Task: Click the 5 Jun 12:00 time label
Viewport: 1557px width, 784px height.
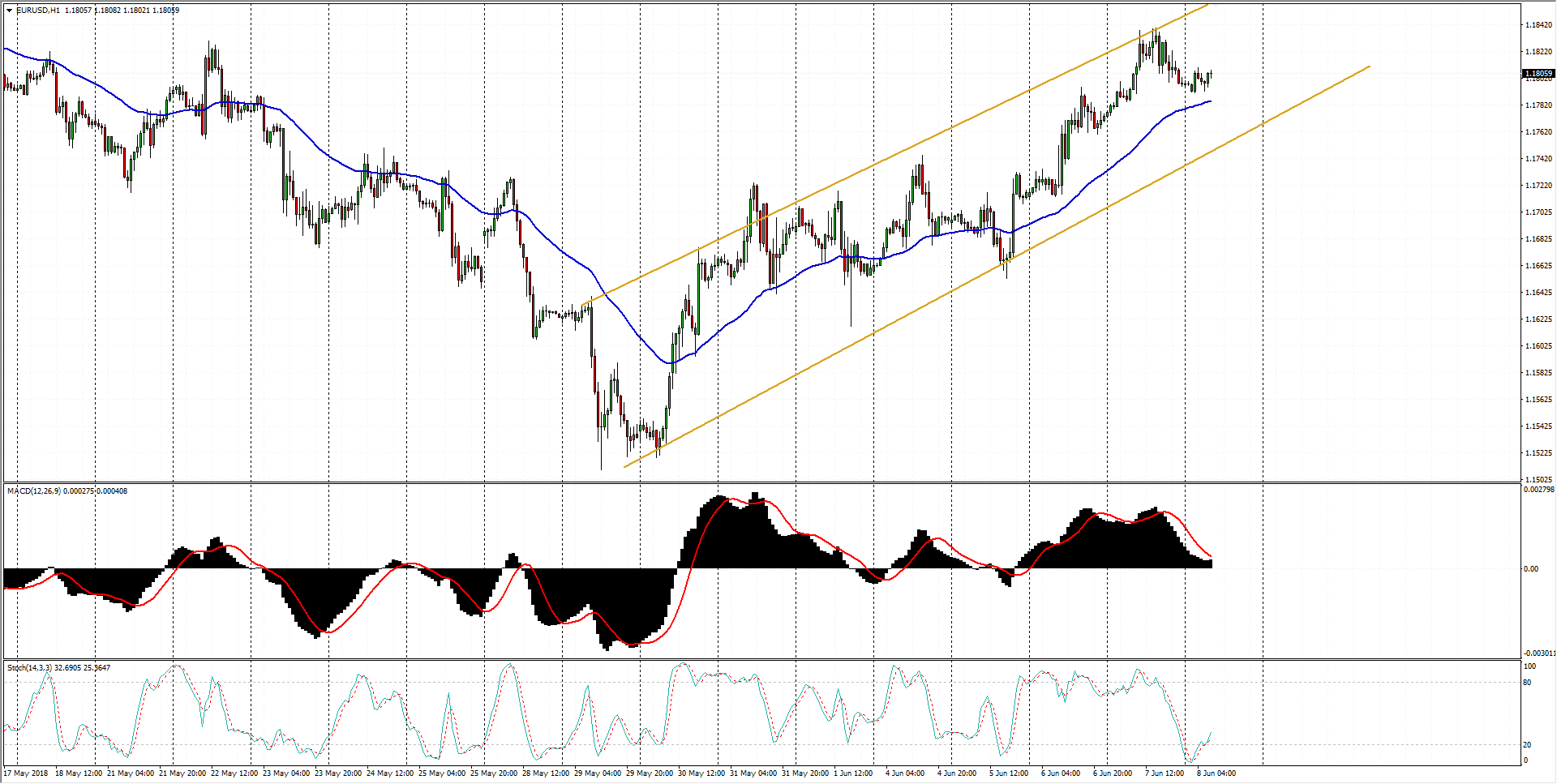Action: 1009,773
